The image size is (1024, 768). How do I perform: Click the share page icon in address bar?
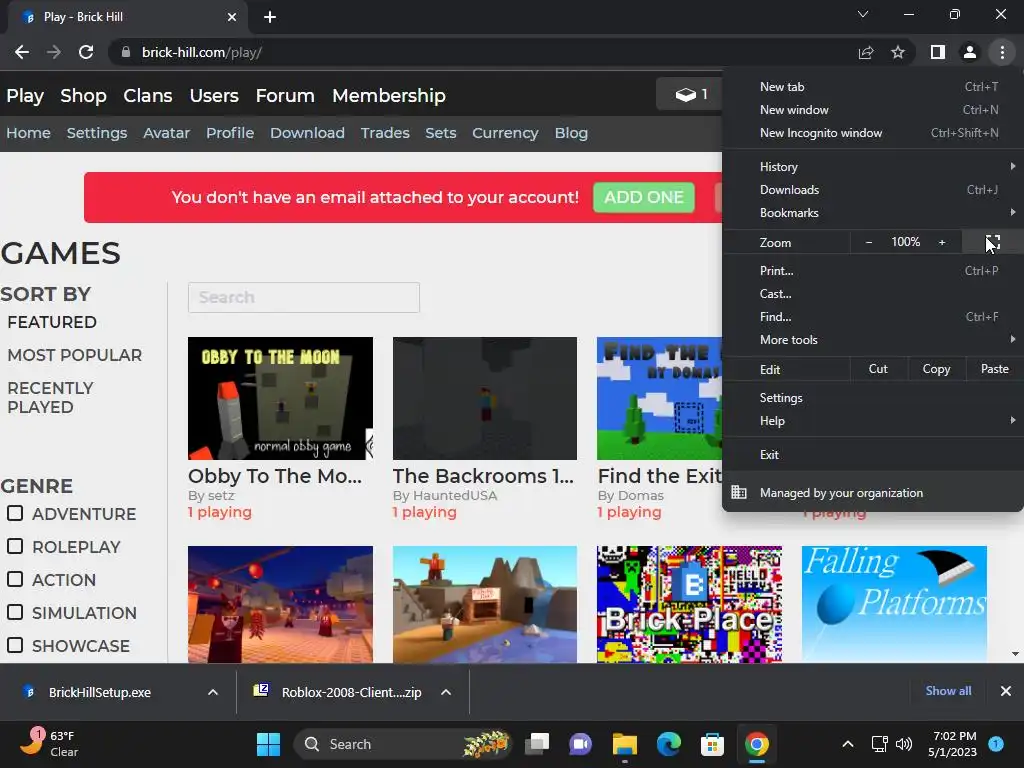click(866, 52)
